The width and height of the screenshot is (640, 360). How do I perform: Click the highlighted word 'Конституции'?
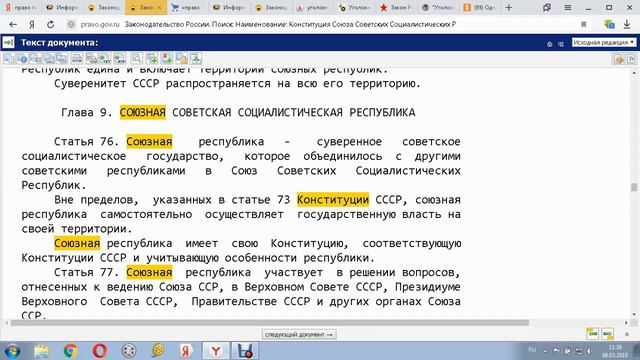333,200
